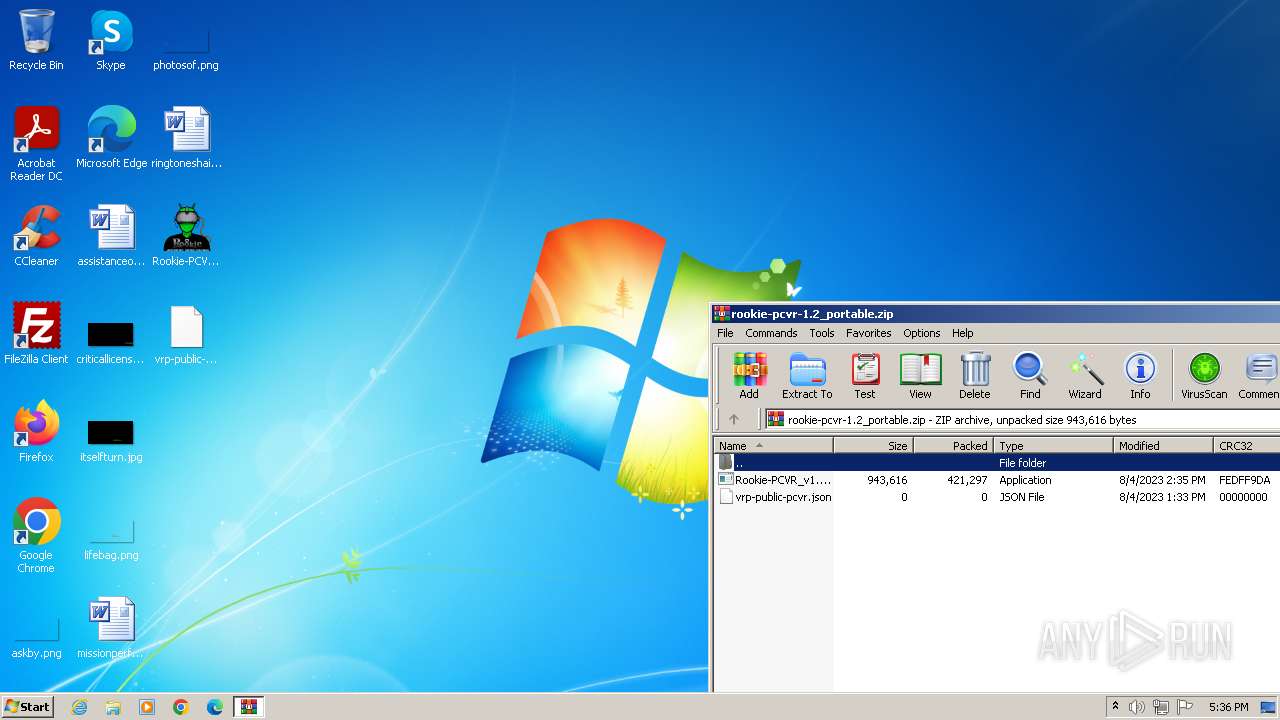
Task: Sort files by CRC32 column header
Action: tap(1247, 446)
